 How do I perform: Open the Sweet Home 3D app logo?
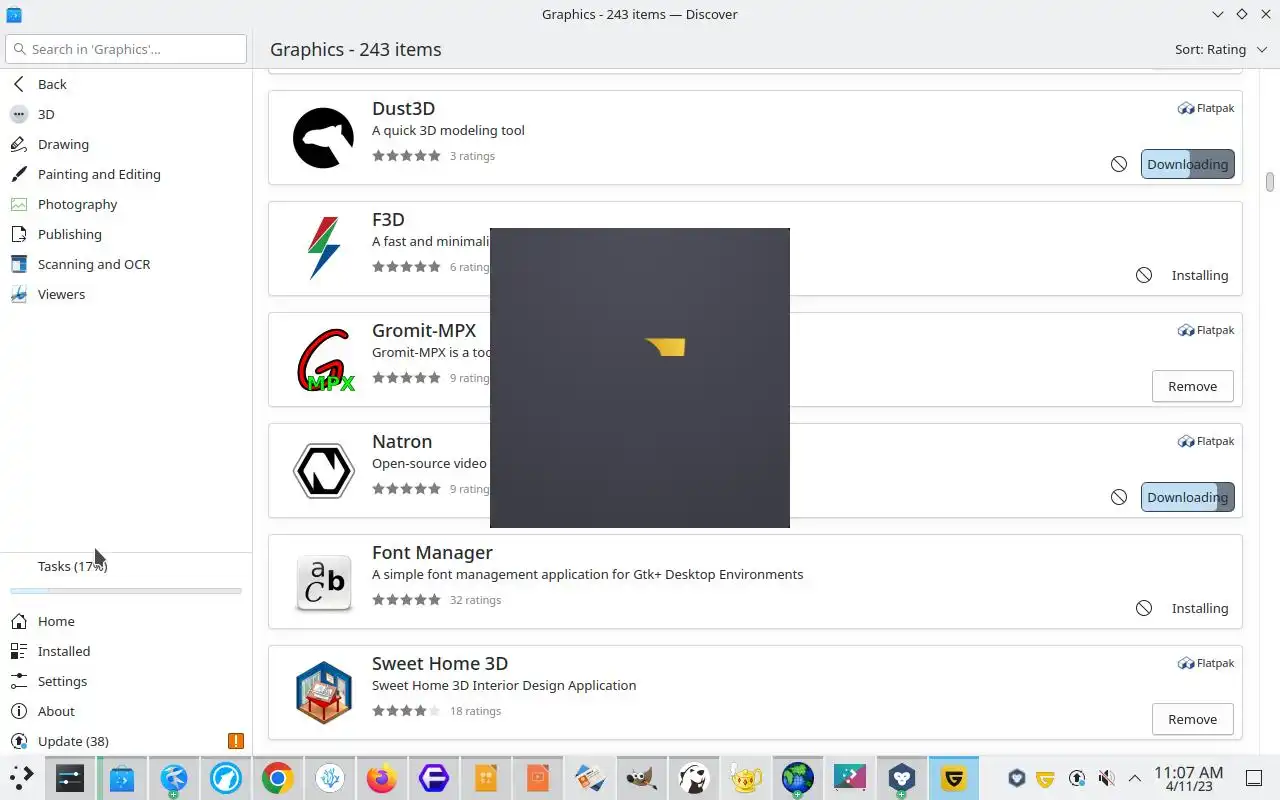click(x=324, y=692)
